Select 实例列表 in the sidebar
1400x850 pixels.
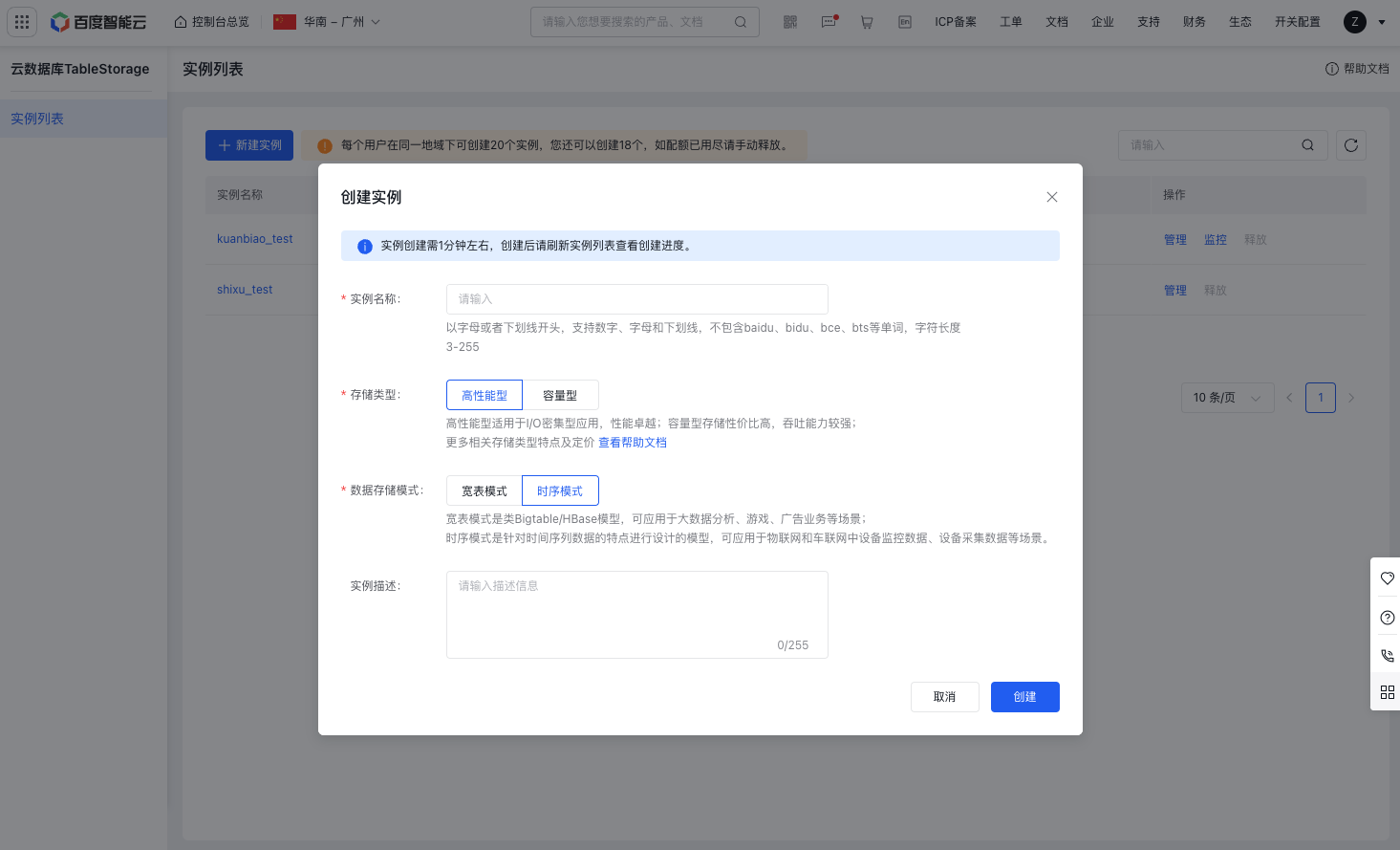[83, 119]
